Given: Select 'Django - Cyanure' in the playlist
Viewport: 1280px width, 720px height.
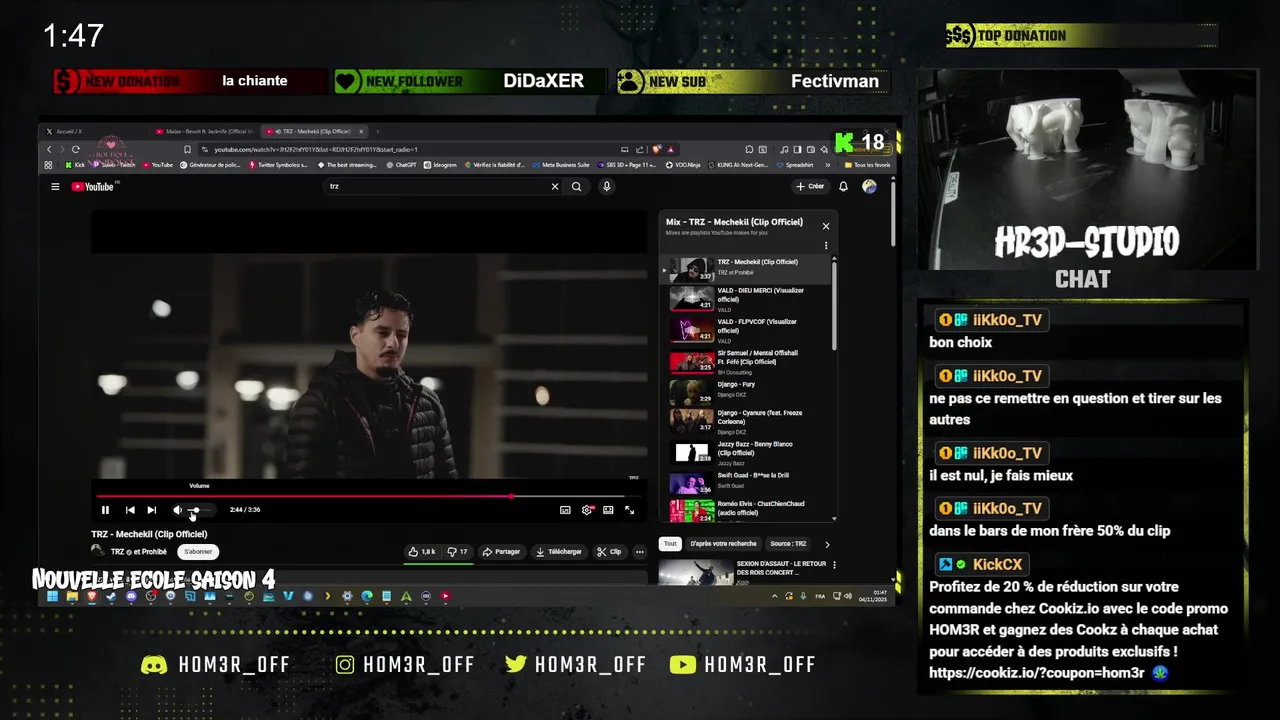Looking at the screenshot, I should [747, 421].
